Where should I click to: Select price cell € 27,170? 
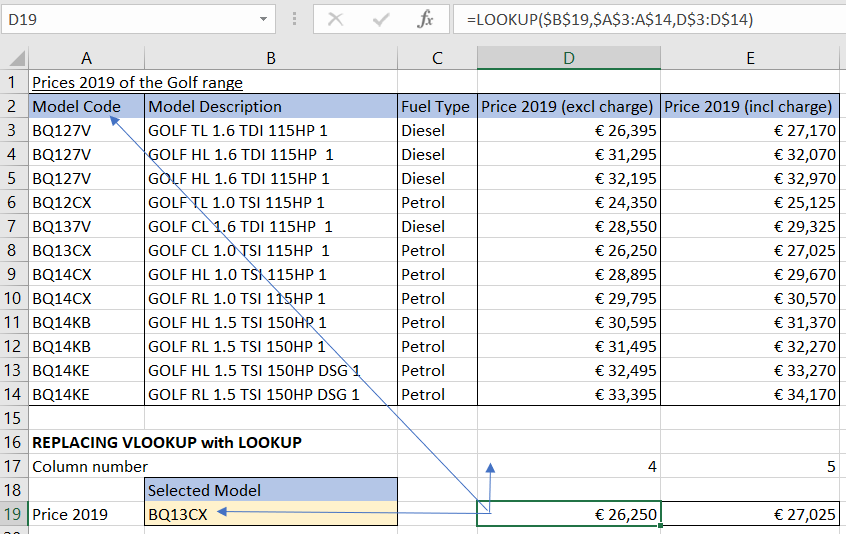point(750,131)
